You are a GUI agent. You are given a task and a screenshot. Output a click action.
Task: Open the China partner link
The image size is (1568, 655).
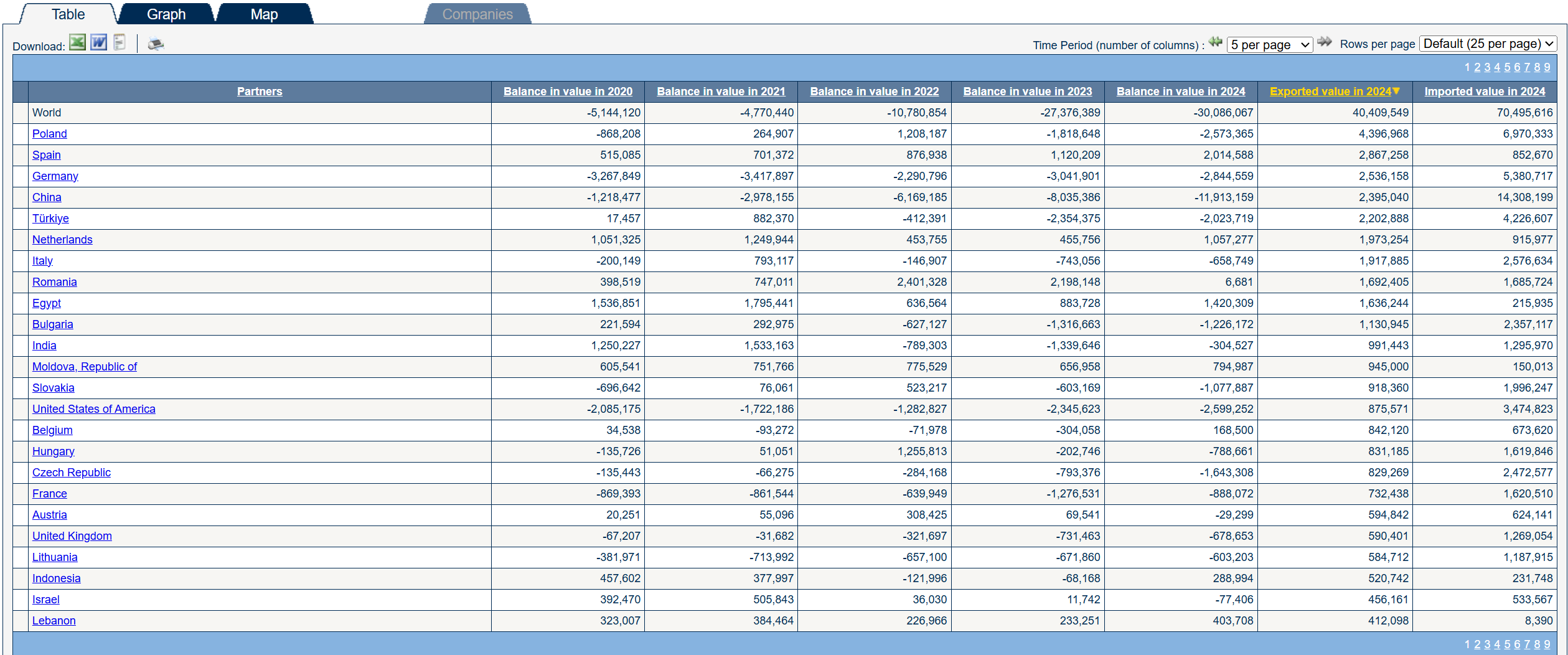(47, 197)
